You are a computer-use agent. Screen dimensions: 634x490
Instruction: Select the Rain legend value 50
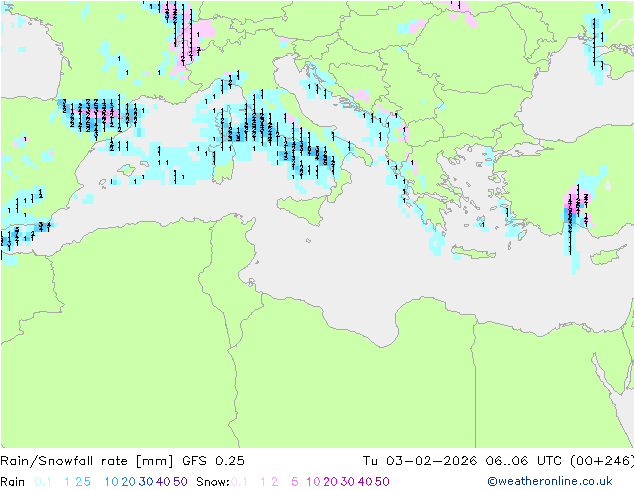[x=180, y=482]
